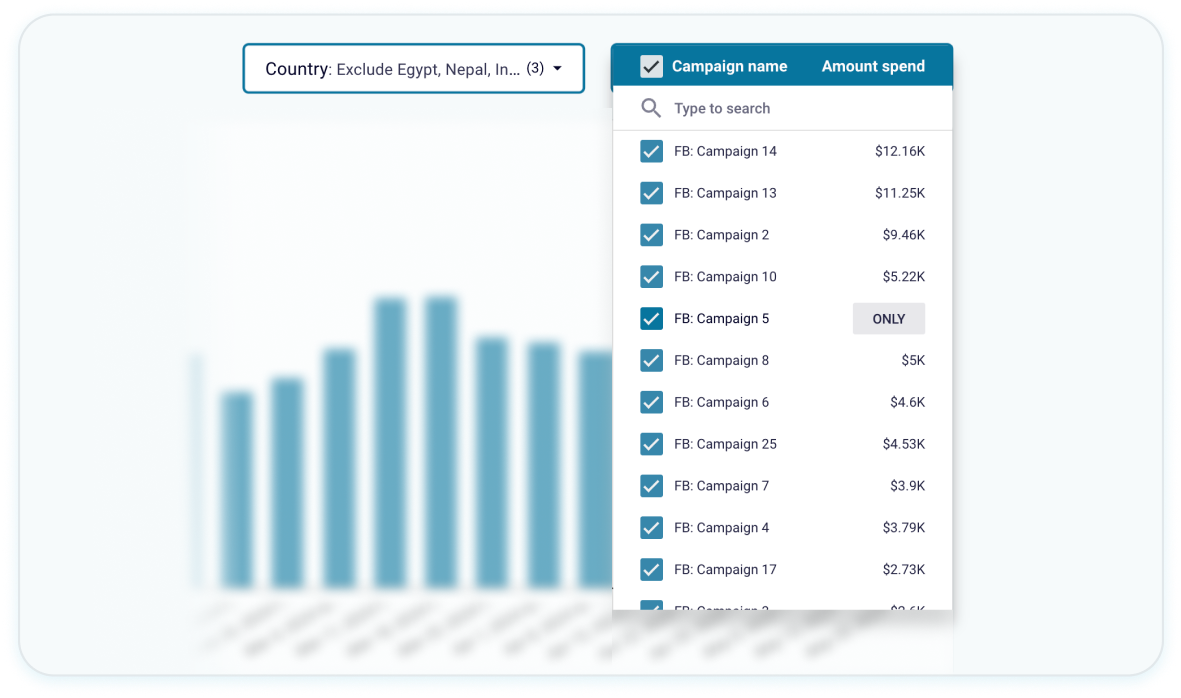Toggle the select-all checkbox in header
Screen dimensions: 1181x698
651,67
